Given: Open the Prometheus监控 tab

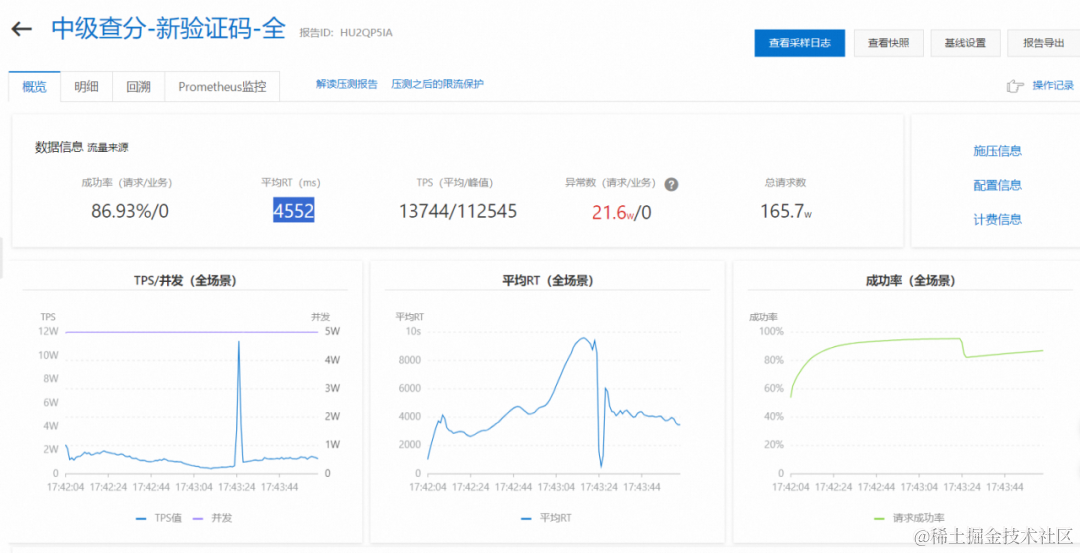Looking at the screenshot, I should point(222,86).
